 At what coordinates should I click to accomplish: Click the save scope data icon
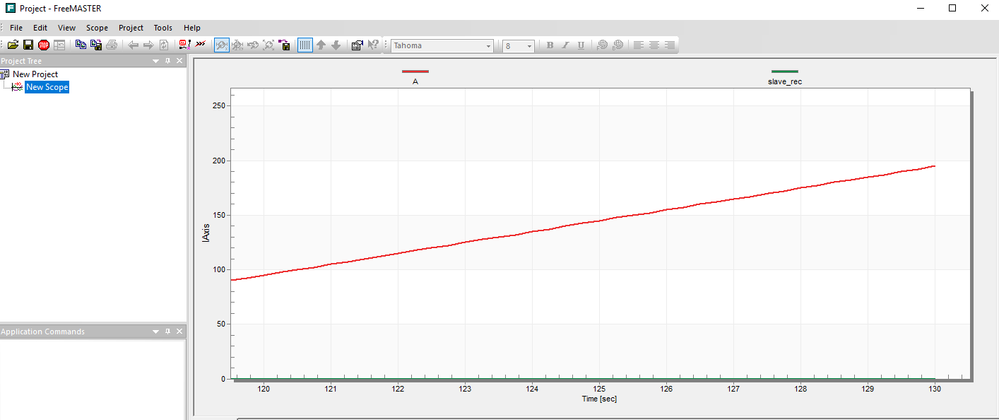[284, 45]
